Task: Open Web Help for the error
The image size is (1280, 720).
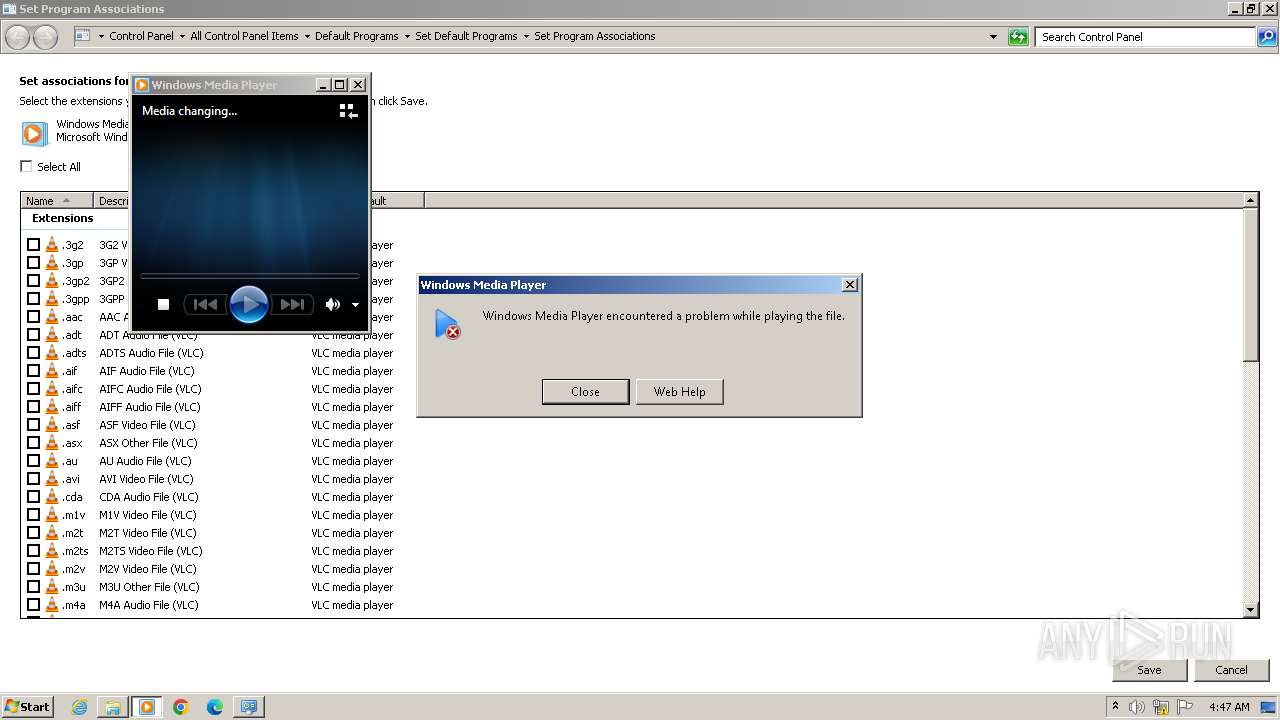Action: coord(679,392)
